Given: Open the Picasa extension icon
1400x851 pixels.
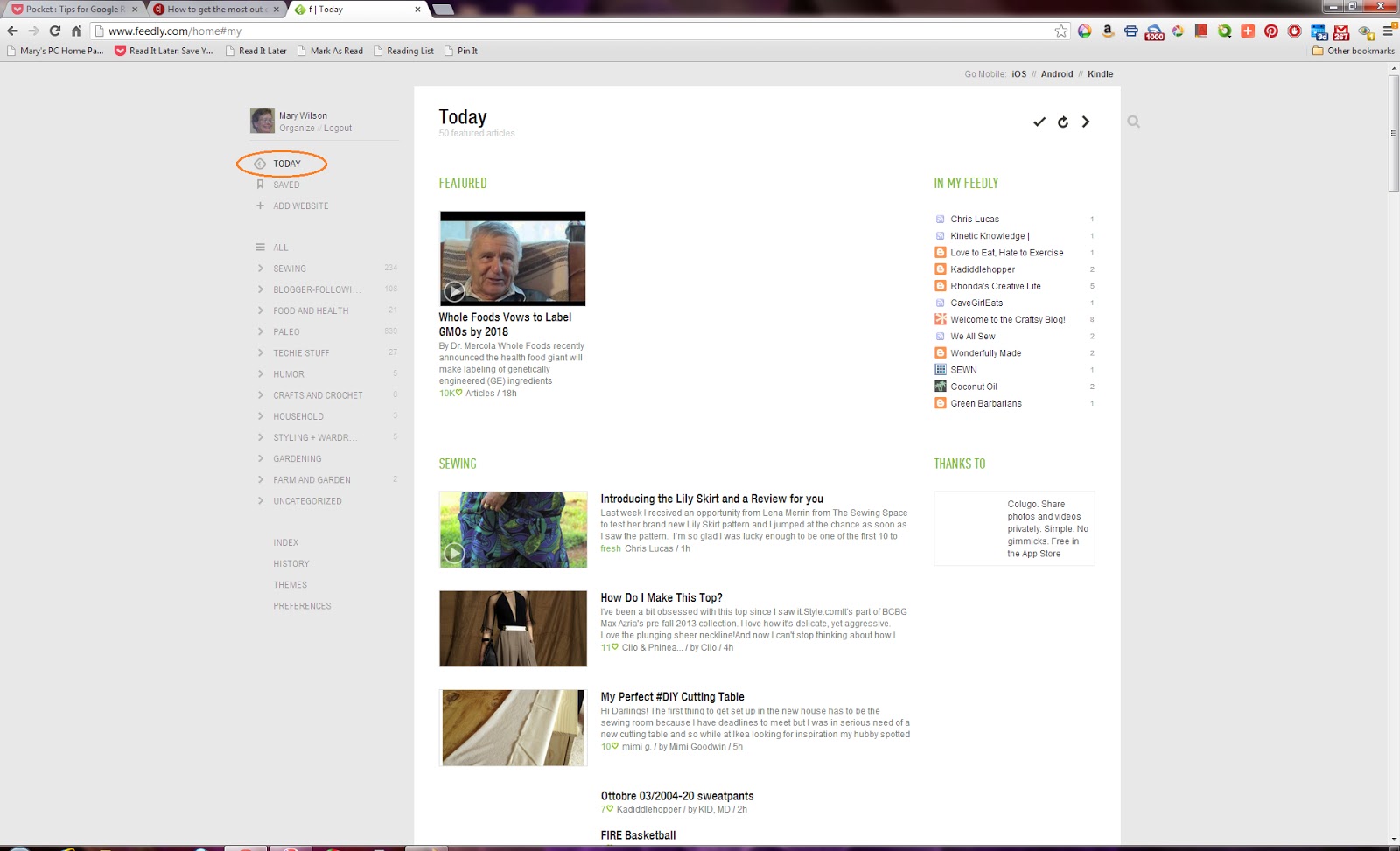Looking at the screenshot, I should point(1178,31).
